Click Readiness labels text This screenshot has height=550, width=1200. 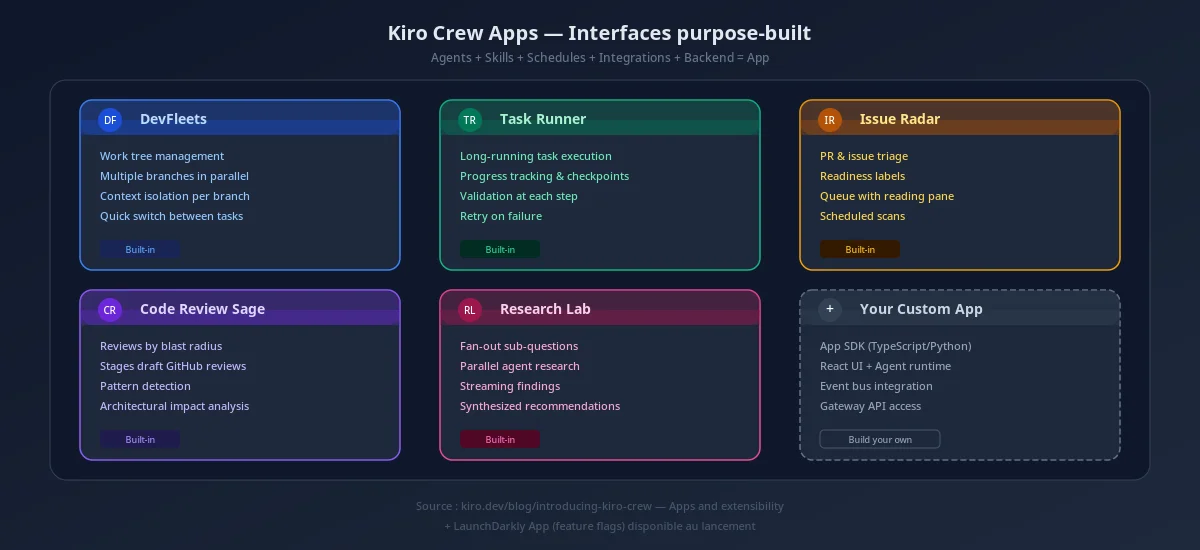862,176
